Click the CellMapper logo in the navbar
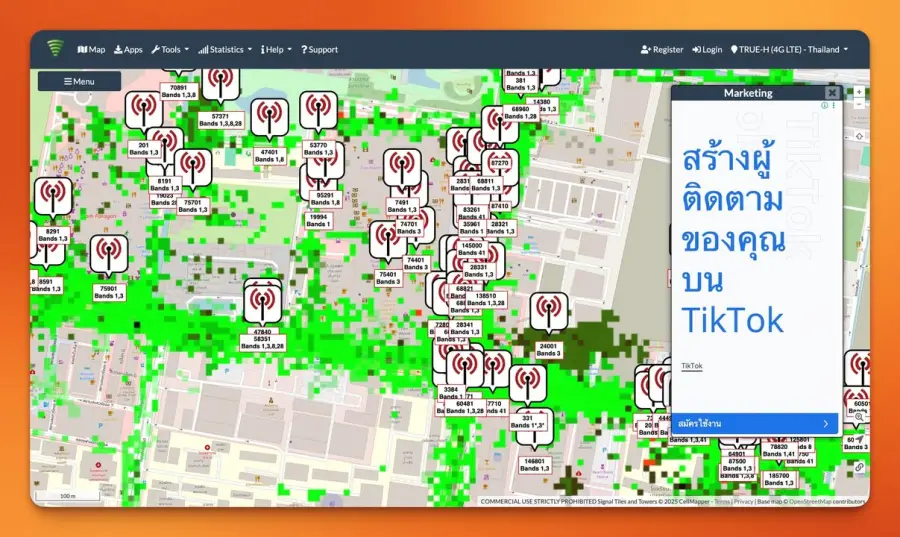This screenshot has width=900, height=537. [55, 48]
